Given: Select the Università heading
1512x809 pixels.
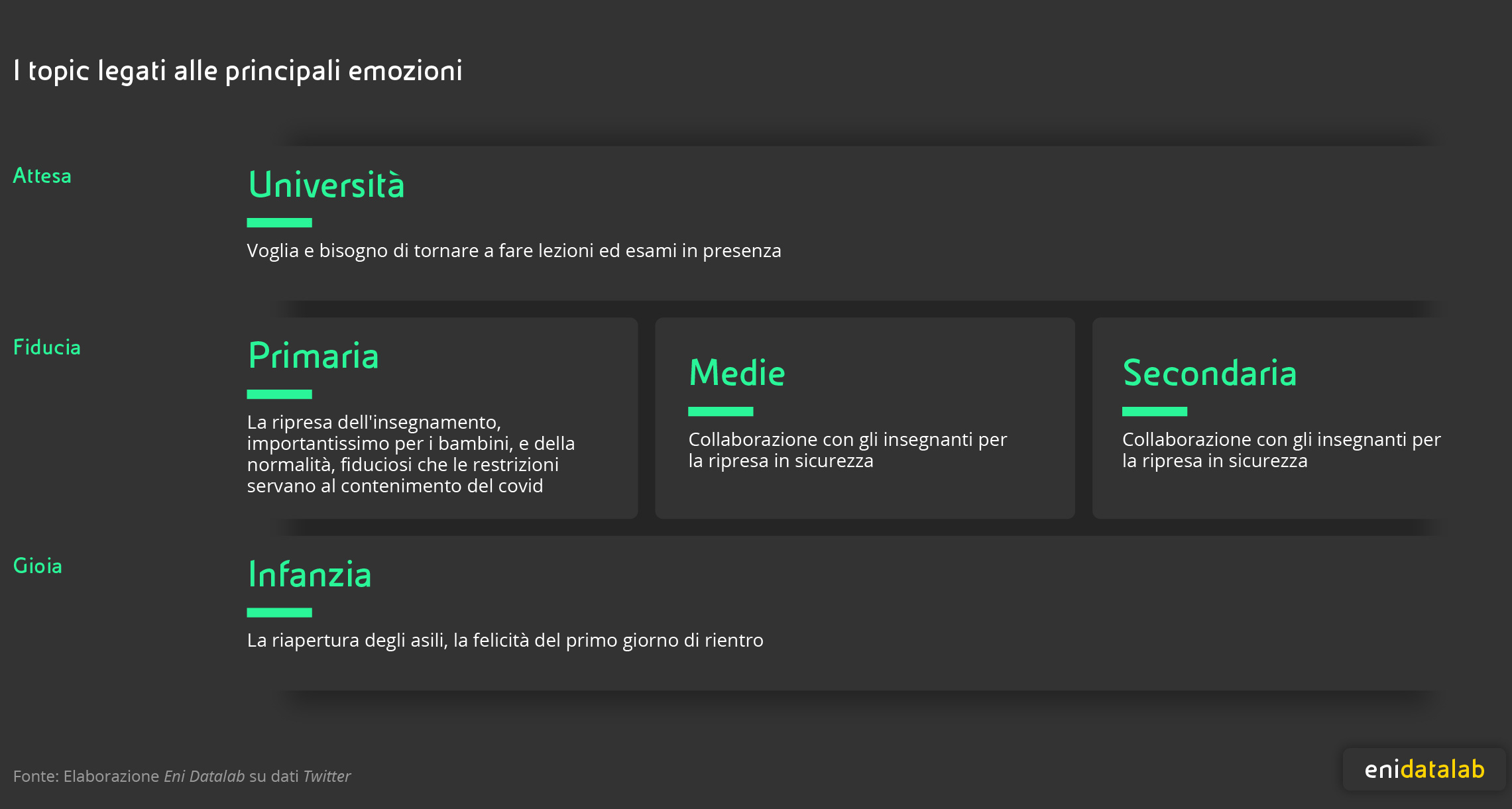Looking at the screenshot, I should (x=326, y=185).
